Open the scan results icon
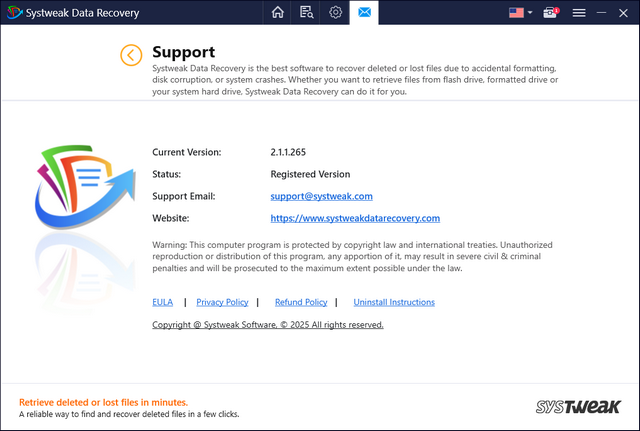 (307, 13)
